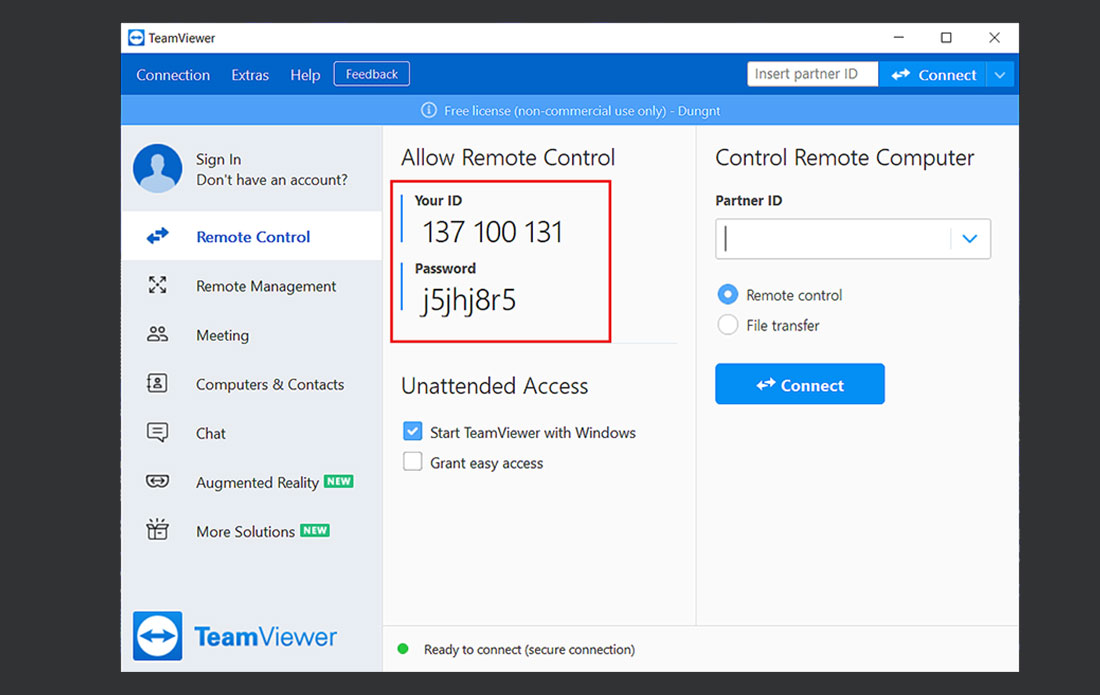The height and width of the screenshot is (695, 1100).
Task: Click the large blue Connect button
Action: point(800,384)
